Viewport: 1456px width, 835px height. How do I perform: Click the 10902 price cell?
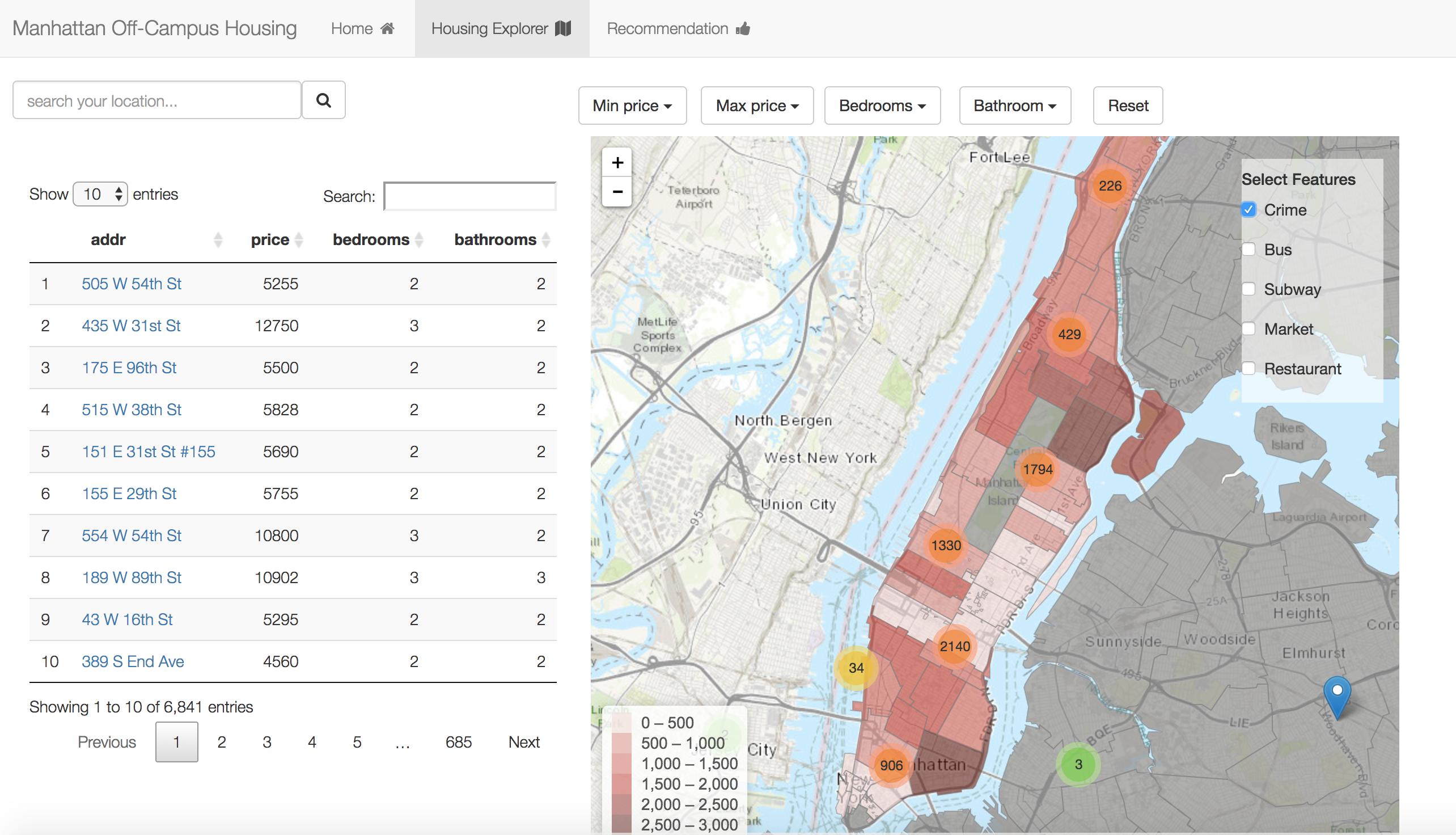(276, 577)
